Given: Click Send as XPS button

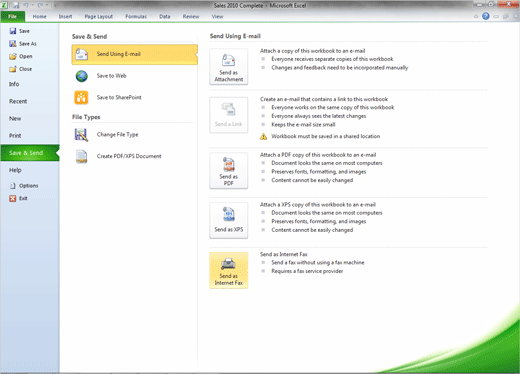Looking at the screenshot, I should [229, 220].
